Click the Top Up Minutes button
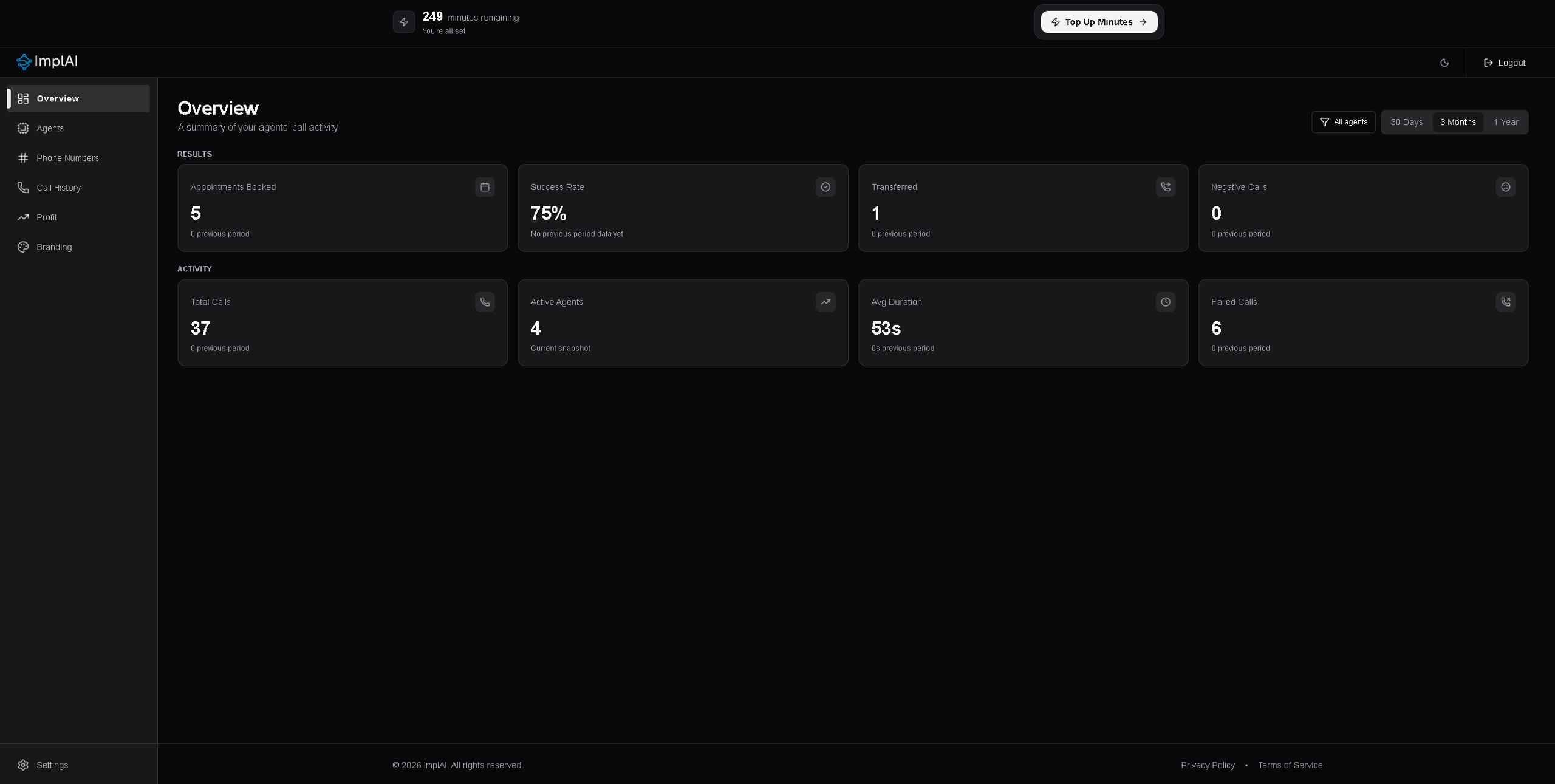This screenshot has width=1555, height=784. pyautogui.click(x=1099, y=22)
